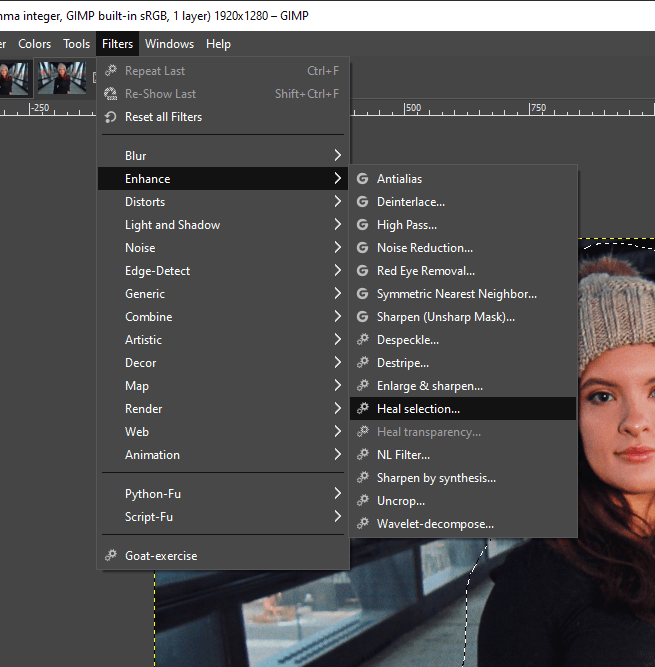Open the Despeckle filter

click(x=463, y=339)
